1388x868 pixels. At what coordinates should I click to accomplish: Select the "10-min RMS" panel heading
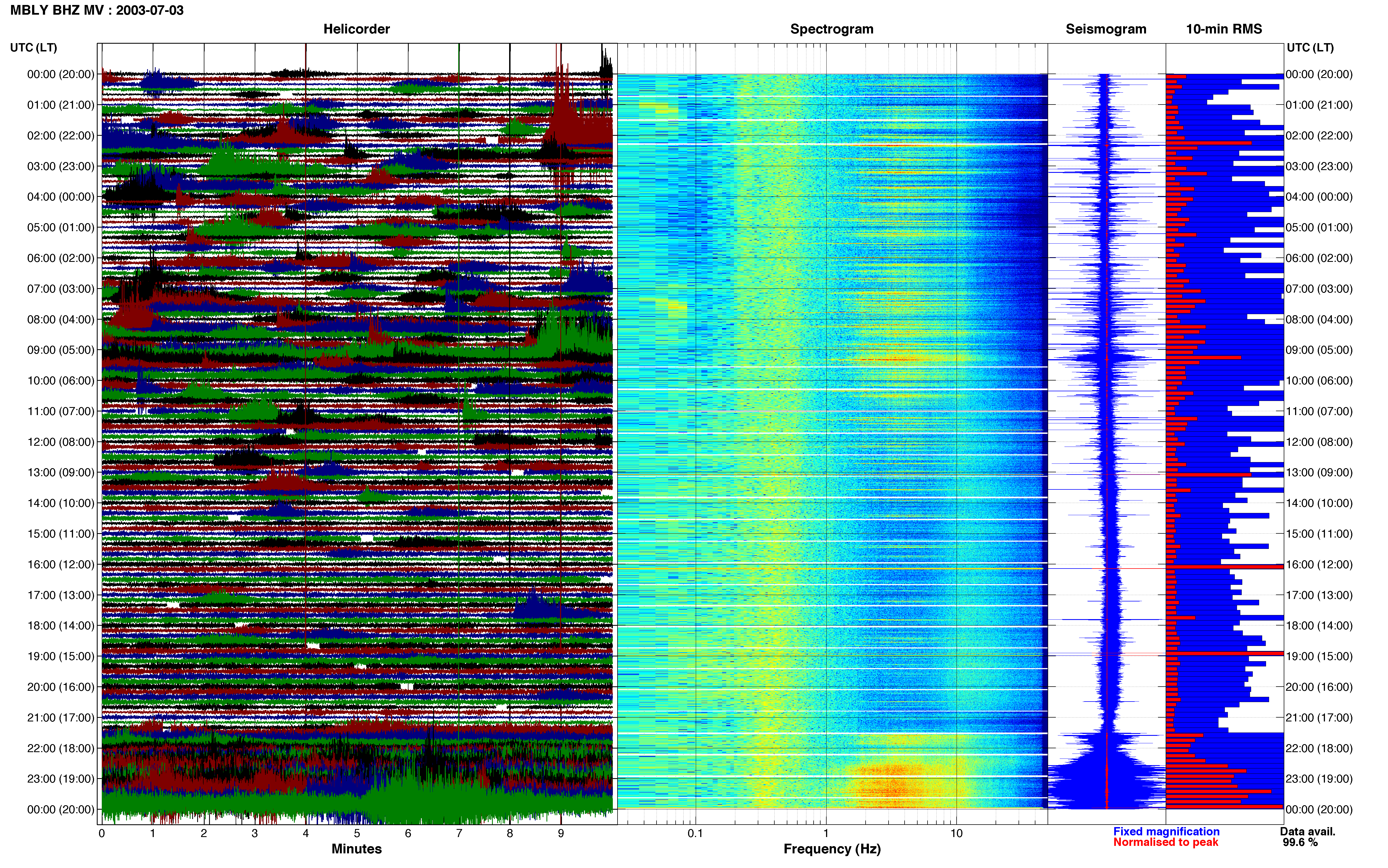(1224, 29)
